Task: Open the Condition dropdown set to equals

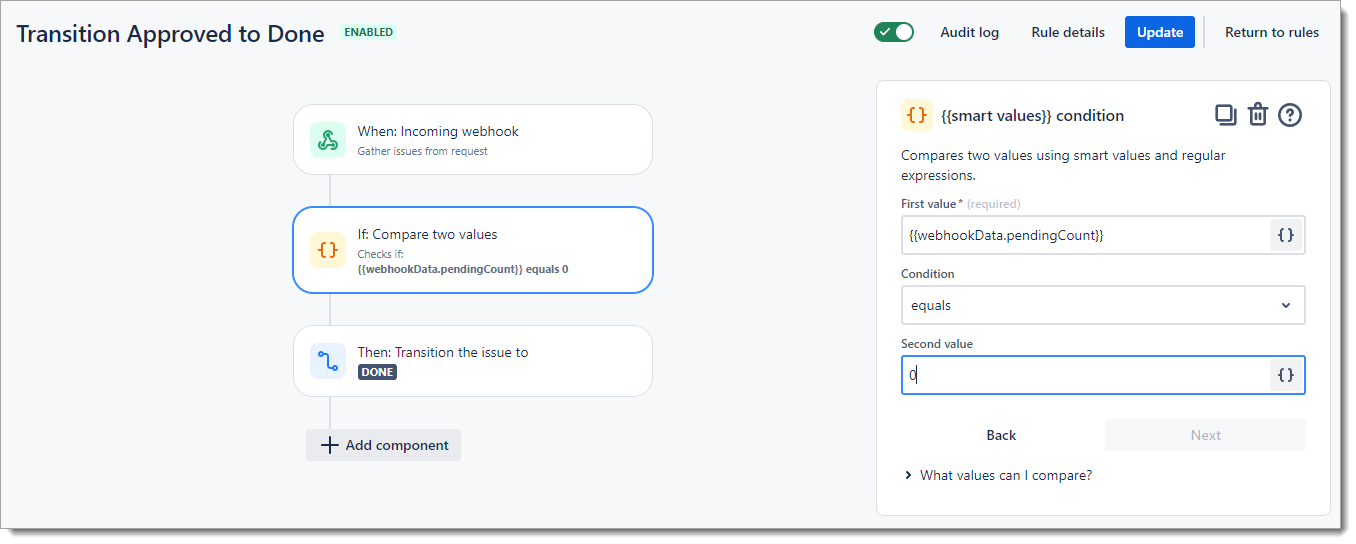Action: point(1102,305)
